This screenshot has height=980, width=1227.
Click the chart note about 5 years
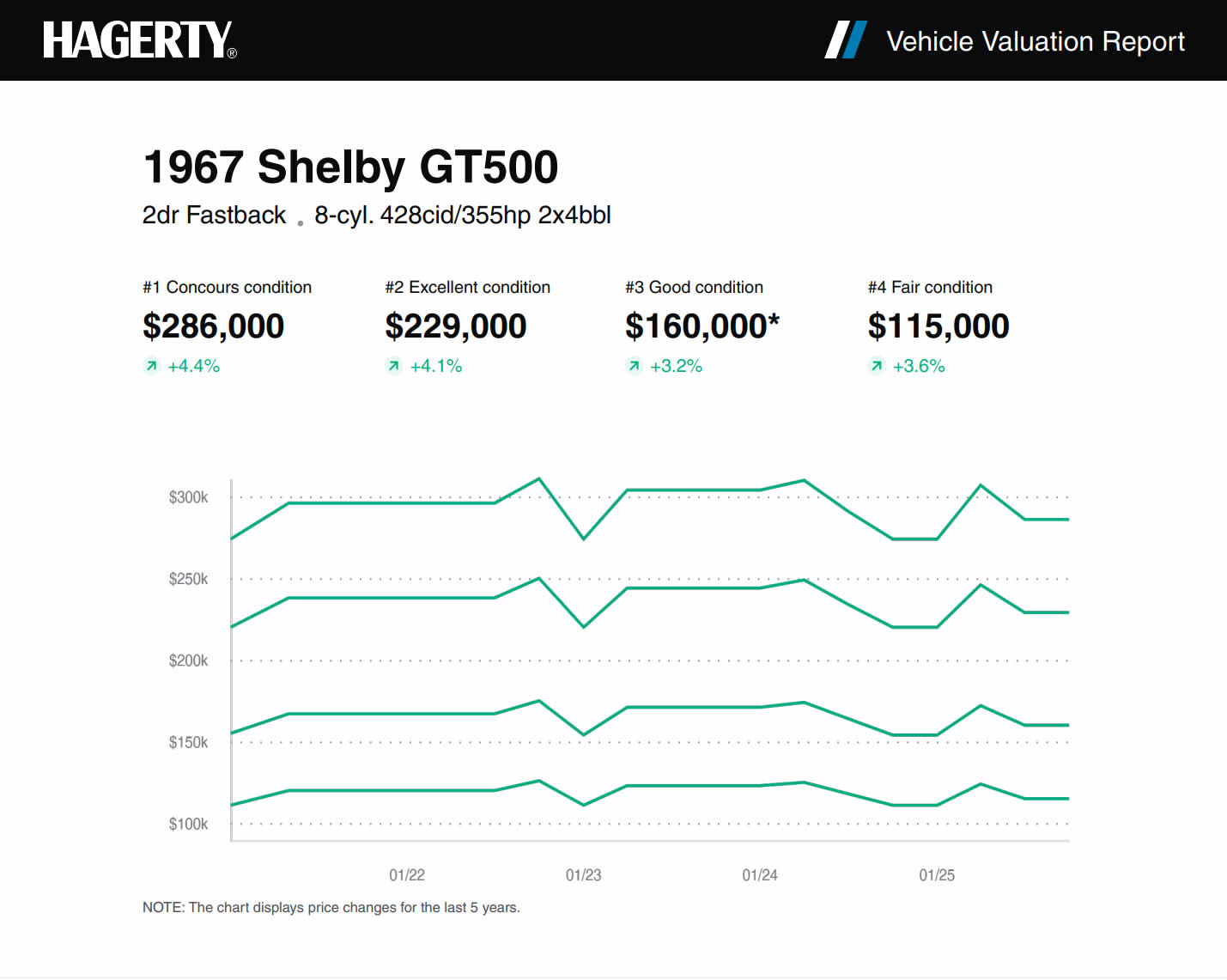[331, 908]
